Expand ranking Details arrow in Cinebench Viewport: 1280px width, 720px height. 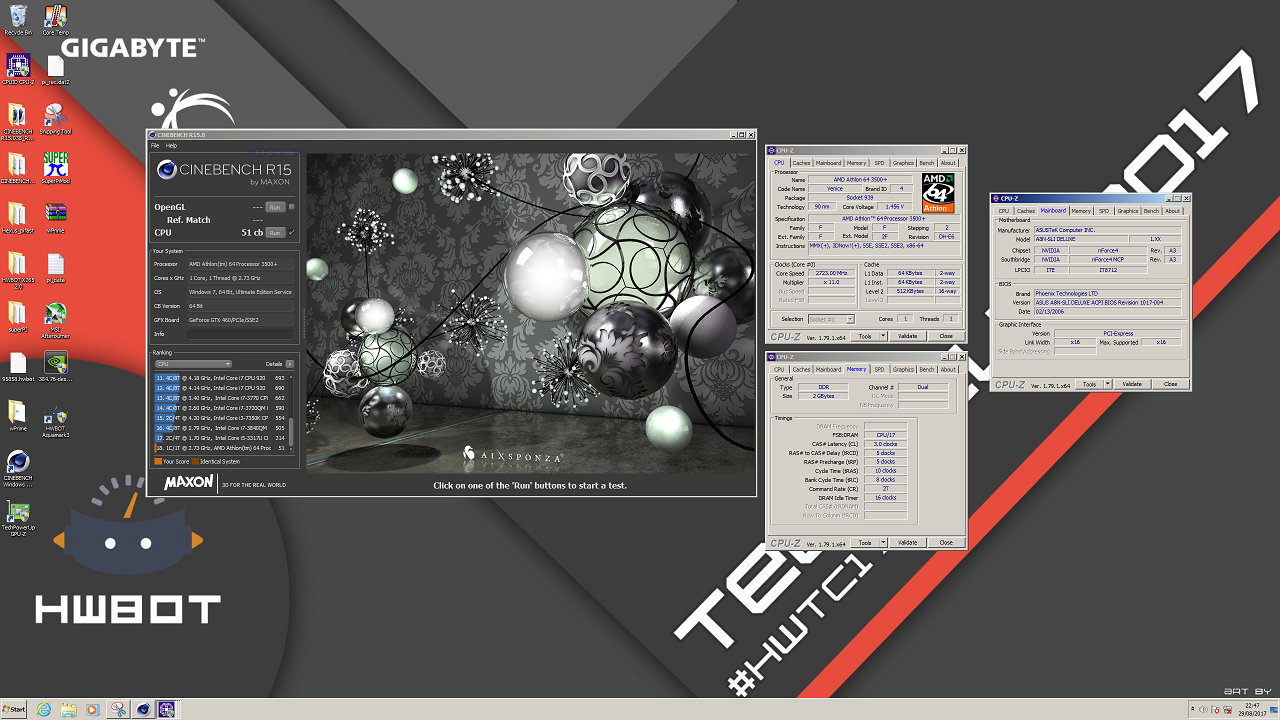tap(290, 364)
